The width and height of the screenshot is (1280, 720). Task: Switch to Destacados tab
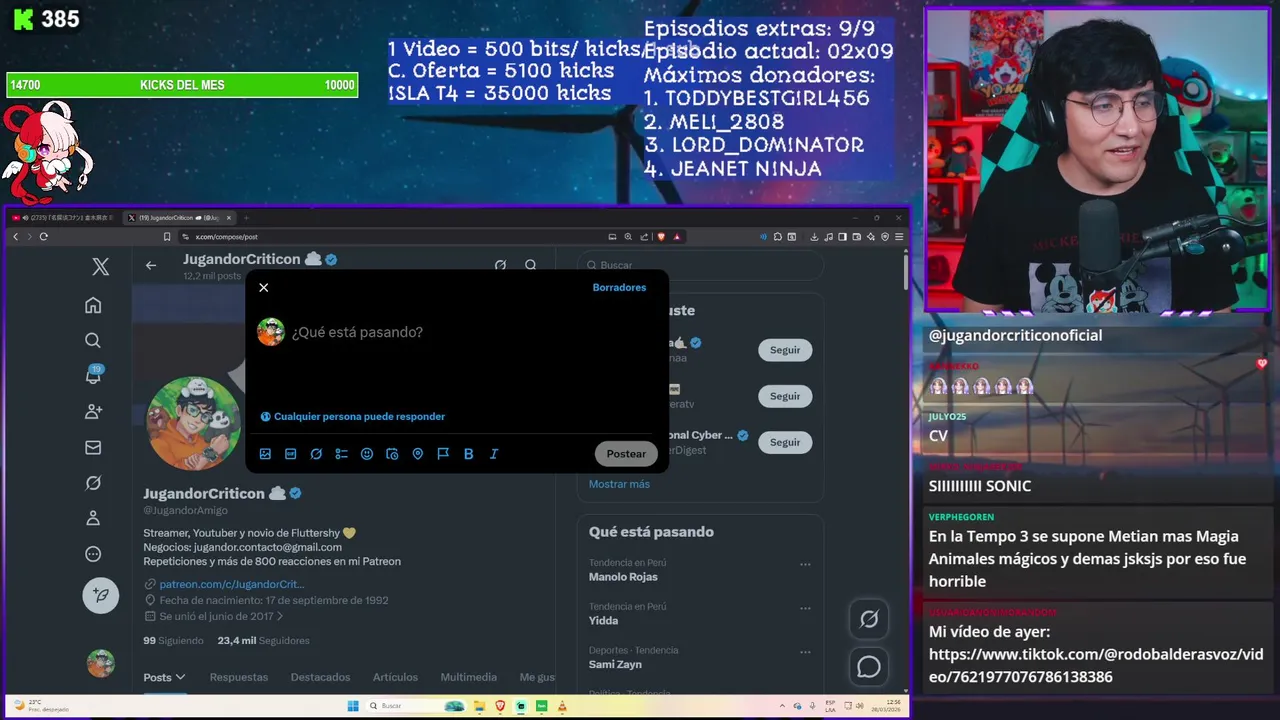[320, 677]
